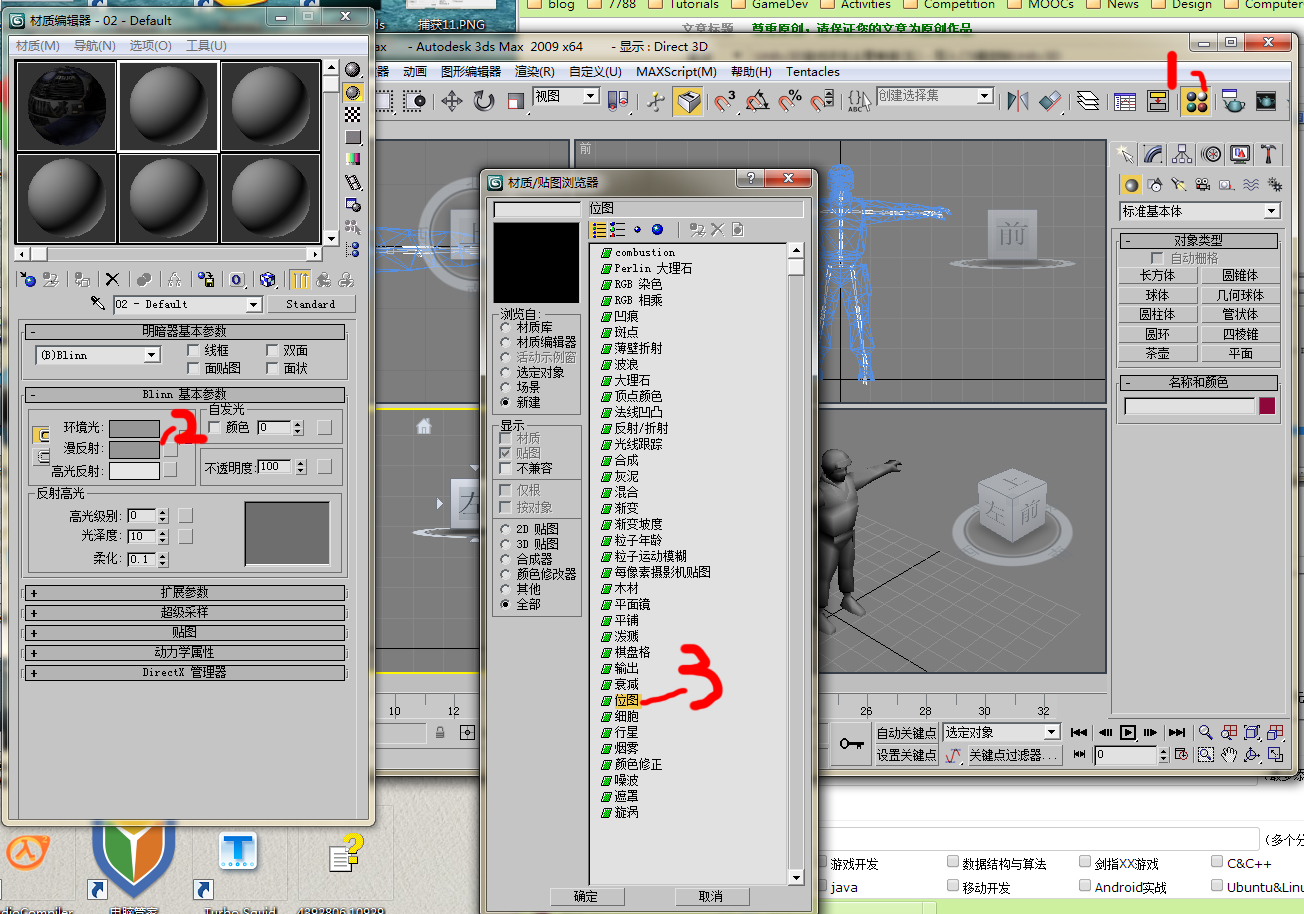Select 材质库 radio under 浏览自
Image resolution: width=1304 pixels, height=914 pixels.
click(506, 327)
